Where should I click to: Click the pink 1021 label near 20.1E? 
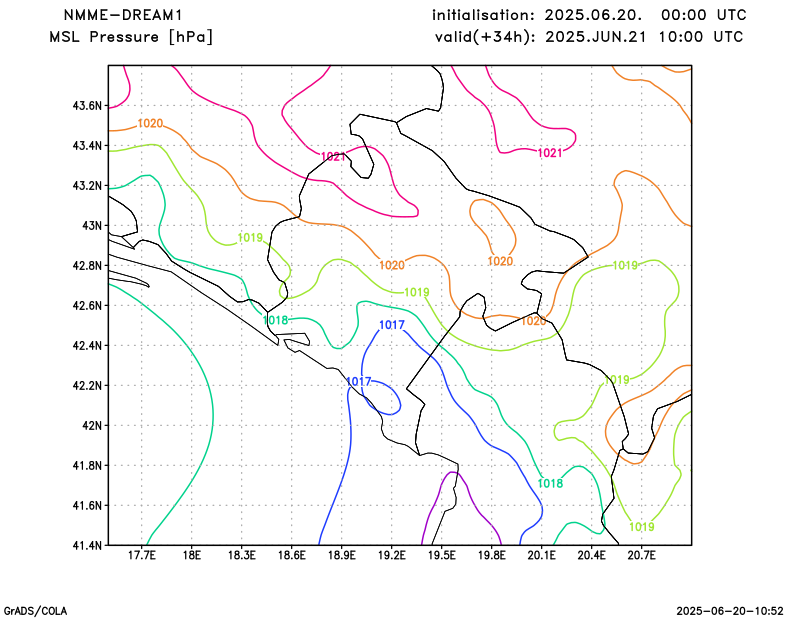[550, 153]
